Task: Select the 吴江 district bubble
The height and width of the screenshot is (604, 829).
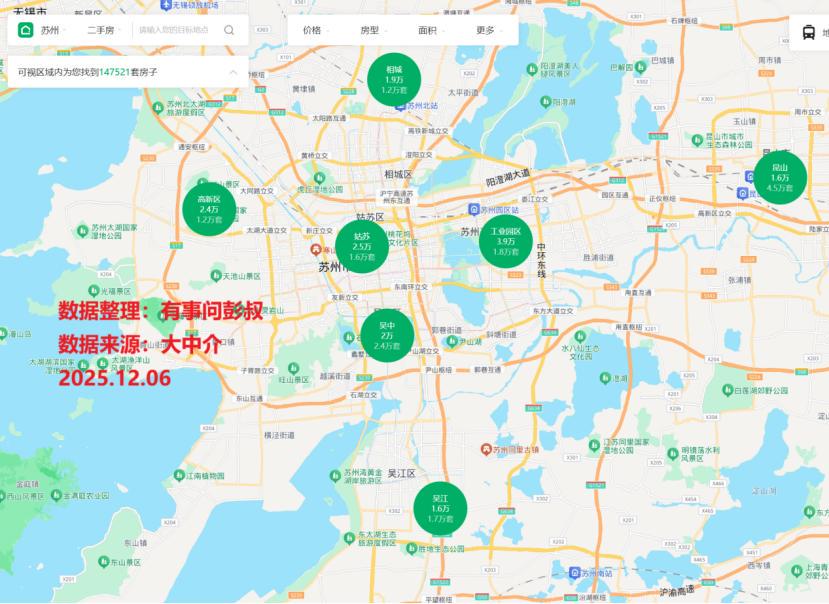Action: pos(440,507)
